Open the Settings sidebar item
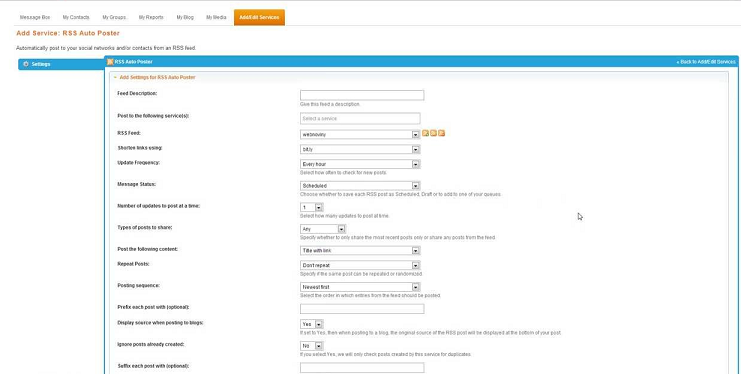The image size is (741, 374). [x=61, y=64]
